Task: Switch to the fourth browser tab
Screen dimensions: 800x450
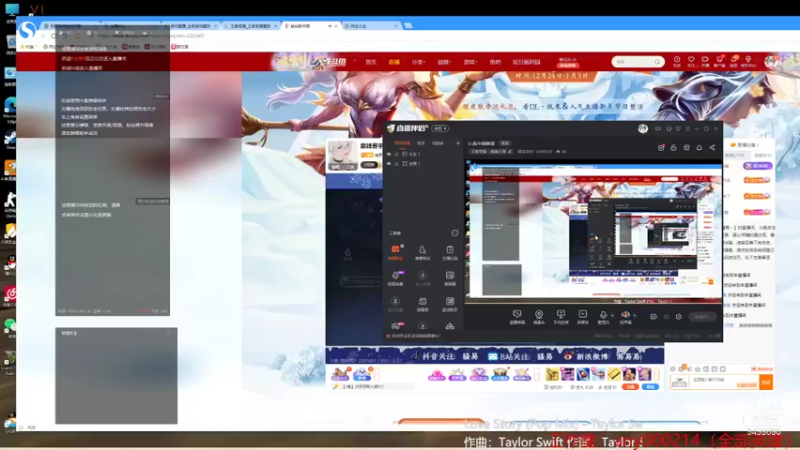Action: pyautogui.click(x=251, y=26)
